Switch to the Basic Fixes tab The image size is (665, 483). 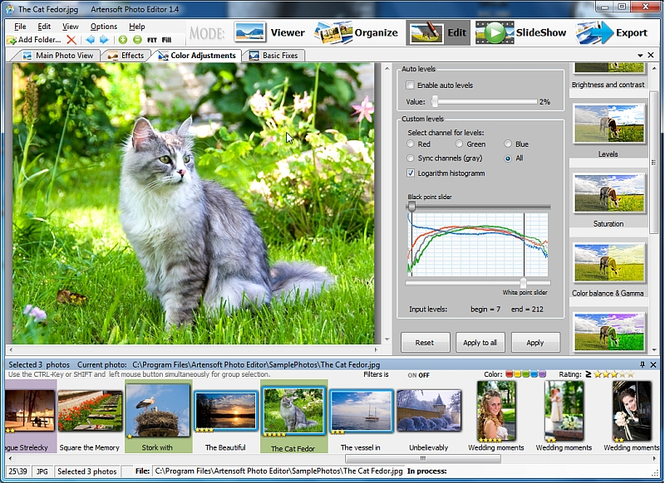coord(274,56)
